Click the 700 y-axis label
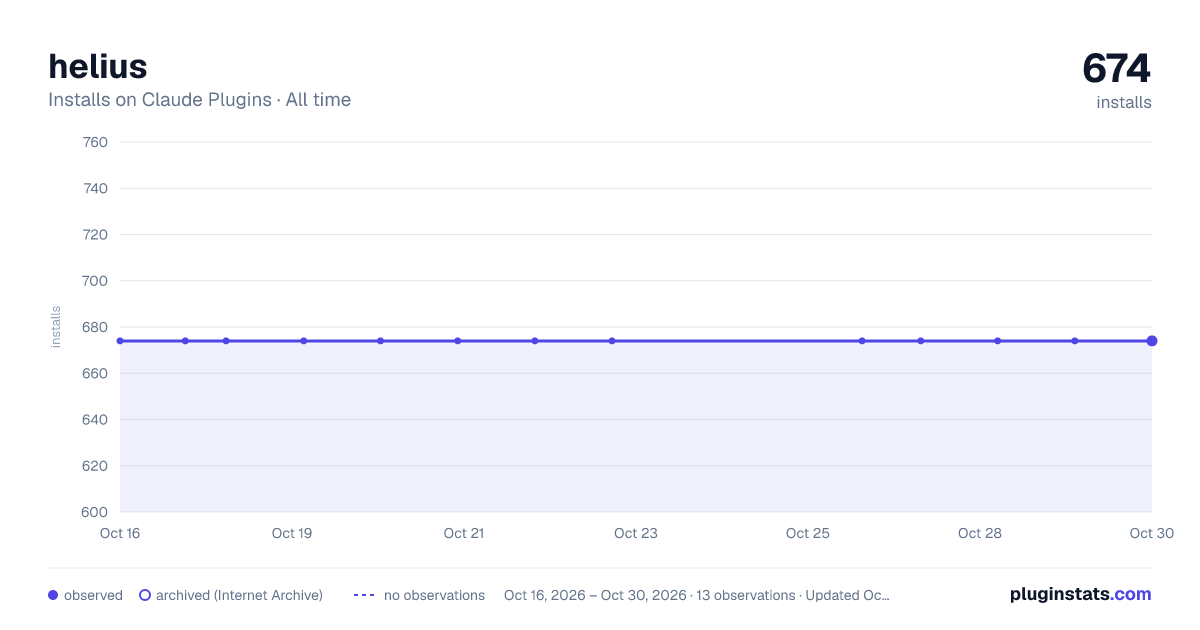Screen dimensions: 1200x630 [96, 281]
